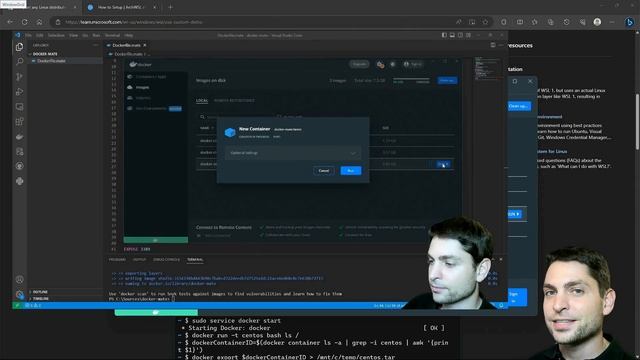
Task: Open the Edit menu in VS Code
Action: pyautogui.click(x=40, y=36)
